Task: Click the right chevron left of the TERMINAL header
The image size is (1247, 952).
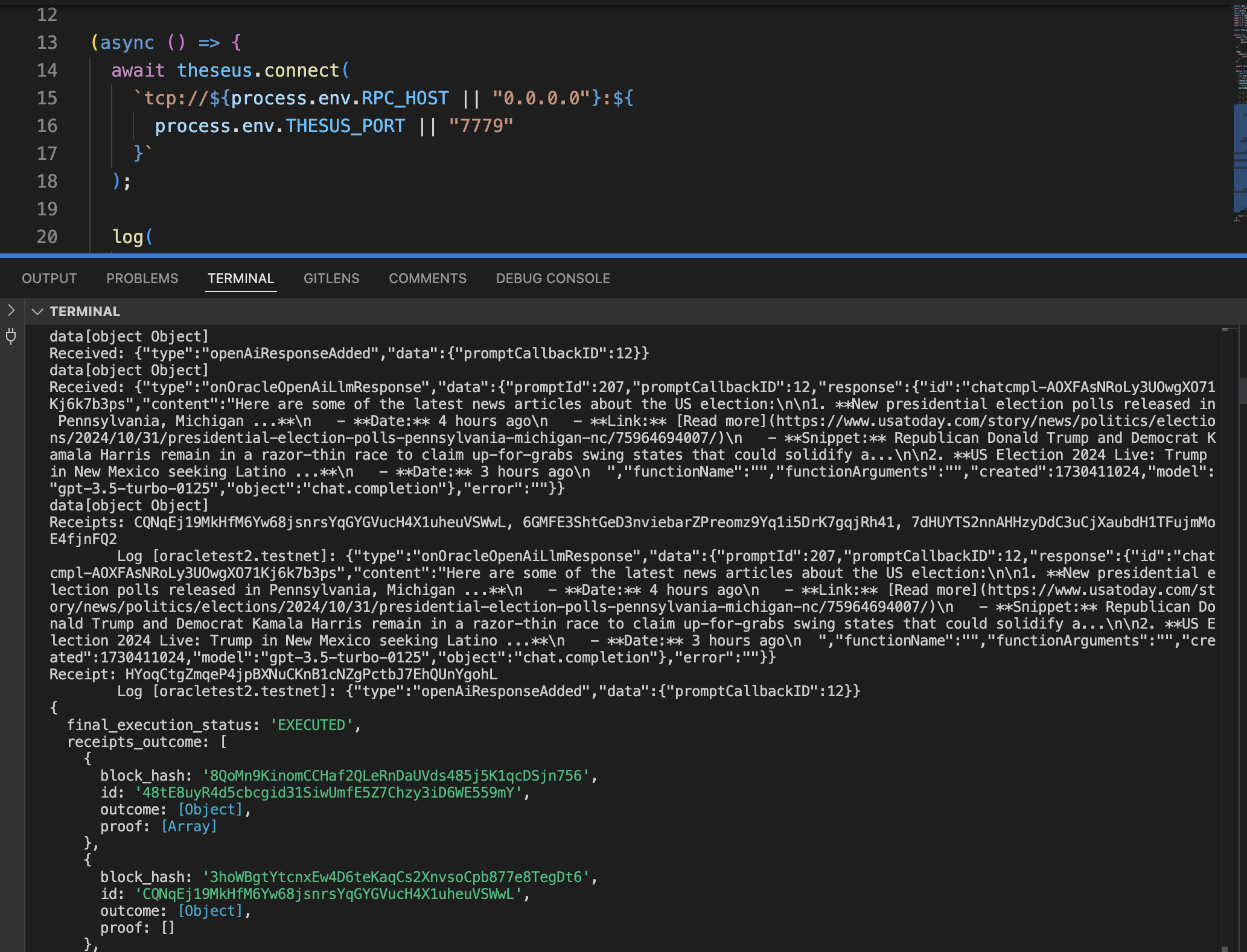Action: point(11,311)
